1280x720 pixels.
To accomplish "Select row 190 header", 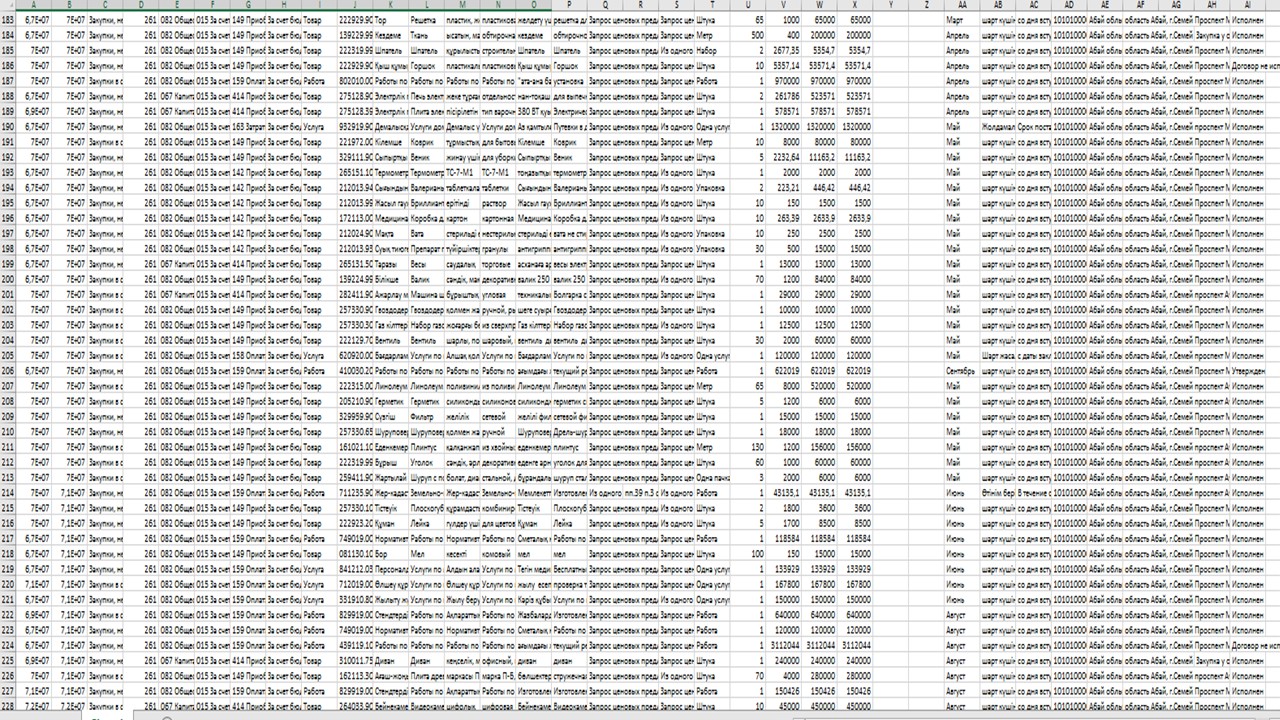I will click(x=9, y=126).
